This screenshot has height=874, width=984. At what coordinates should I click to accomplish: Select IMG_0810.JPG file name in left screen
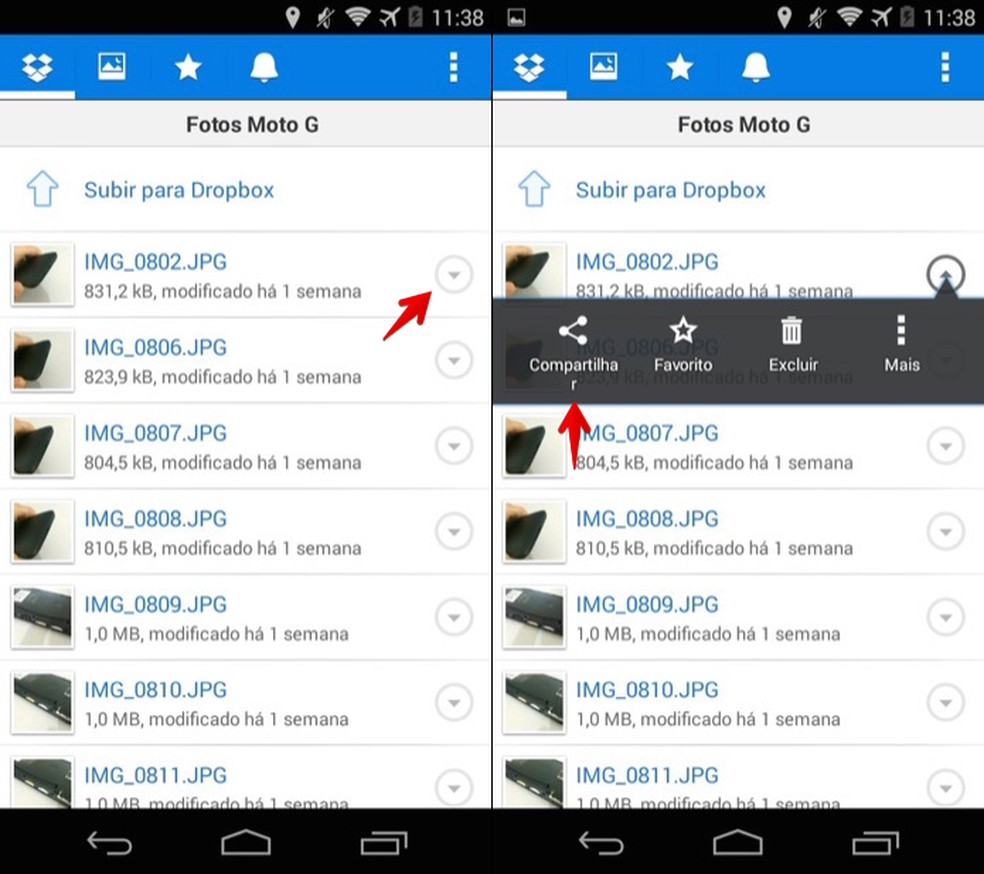pyautogui.click(x=156, y=690)
